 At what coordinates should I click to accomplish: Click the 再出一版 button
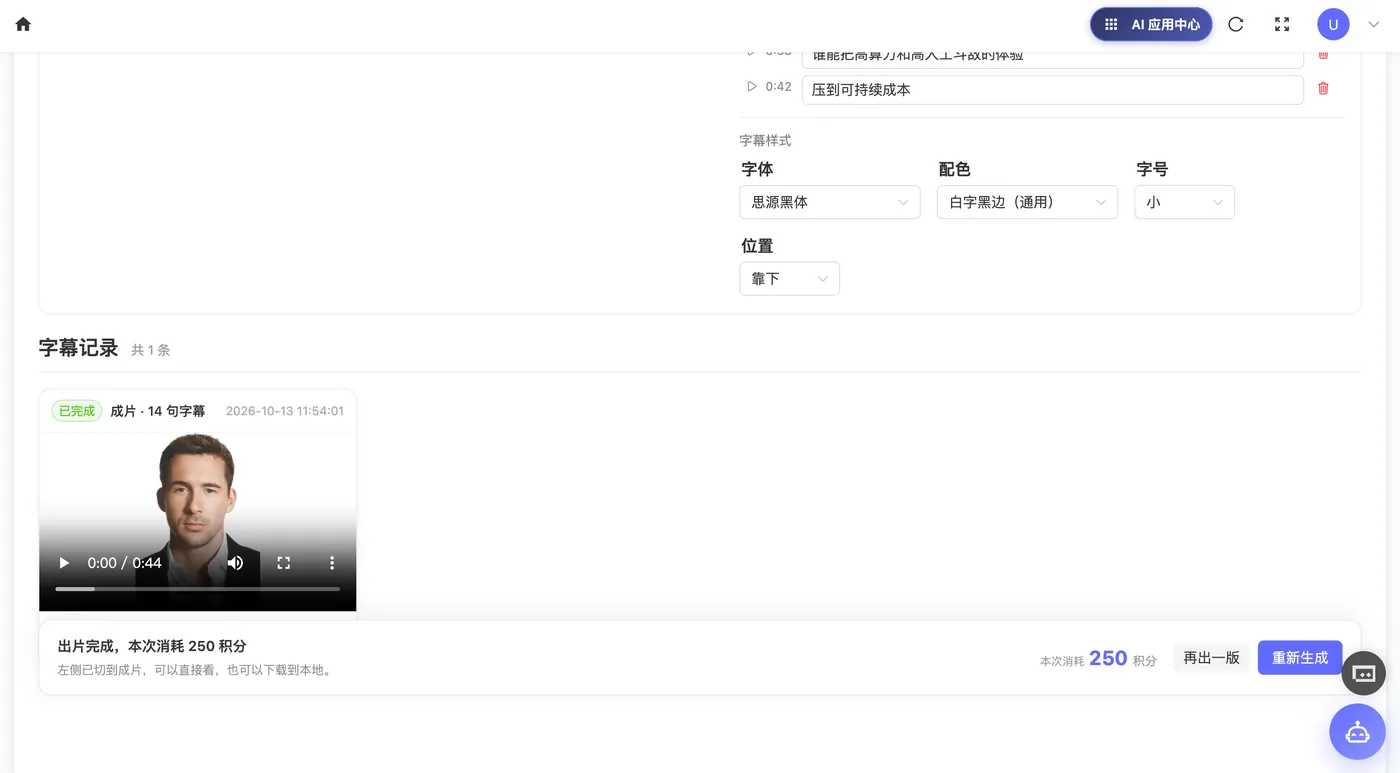point(1211,658)
